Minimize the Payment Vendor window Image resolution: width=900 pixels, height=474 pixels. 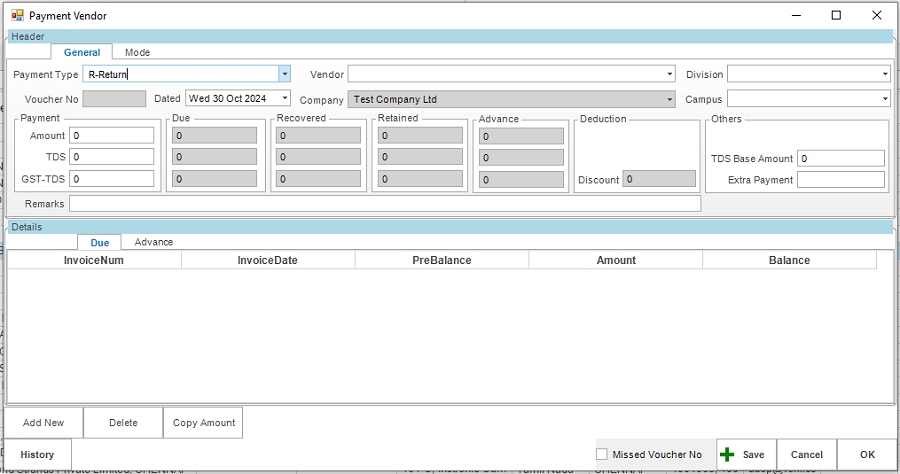coord(796,15)
